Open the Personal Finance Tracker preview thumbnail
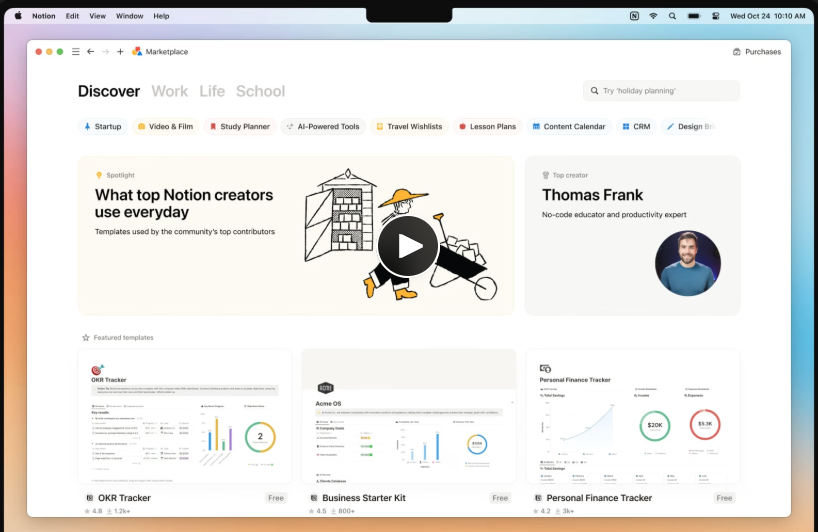 coord(633,417)
